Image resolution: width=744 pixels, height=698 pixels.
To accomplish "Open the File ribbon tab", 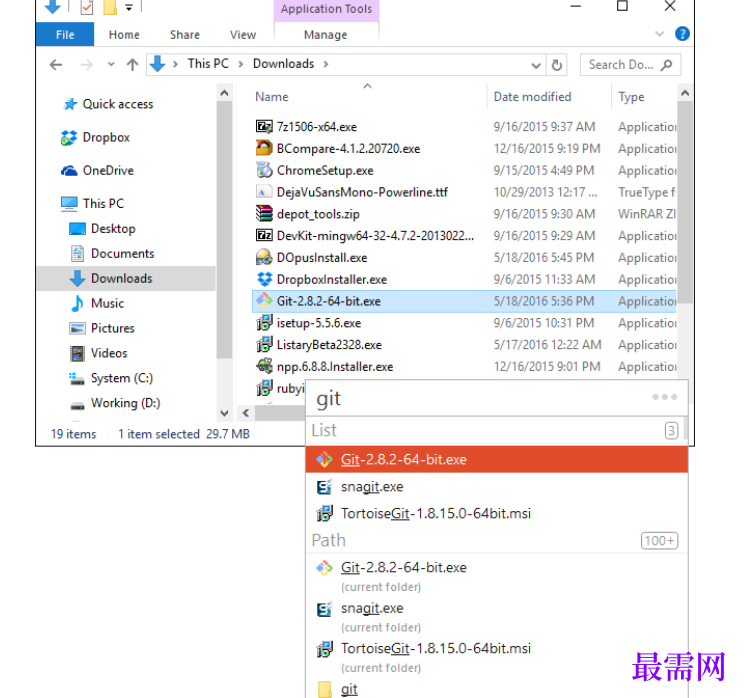I will click(x=65, y=35).
